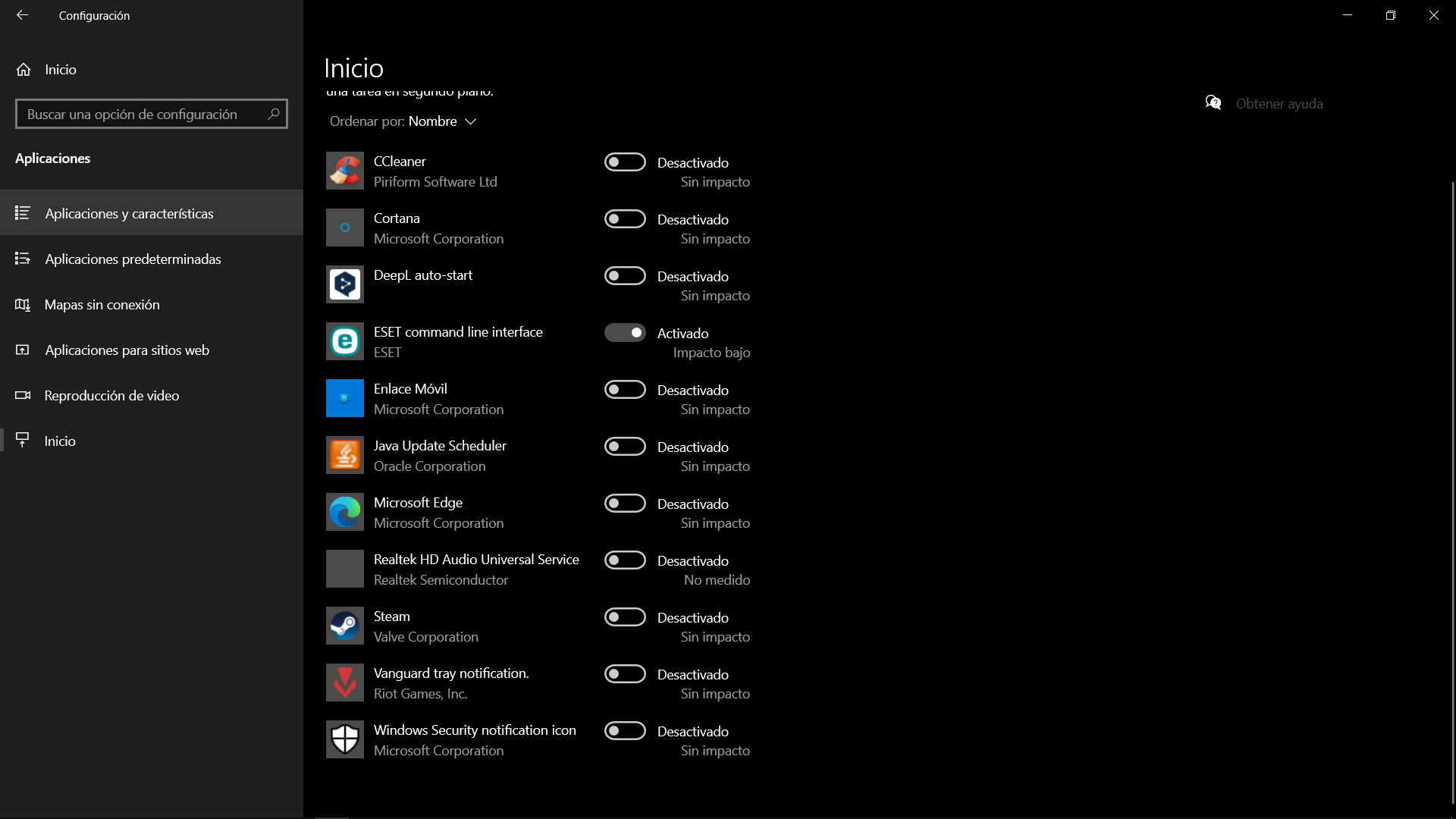Click the Aplicaciones sidebar heading
The width and height of the screenshot is (1456, 819).
coord(52,158)
